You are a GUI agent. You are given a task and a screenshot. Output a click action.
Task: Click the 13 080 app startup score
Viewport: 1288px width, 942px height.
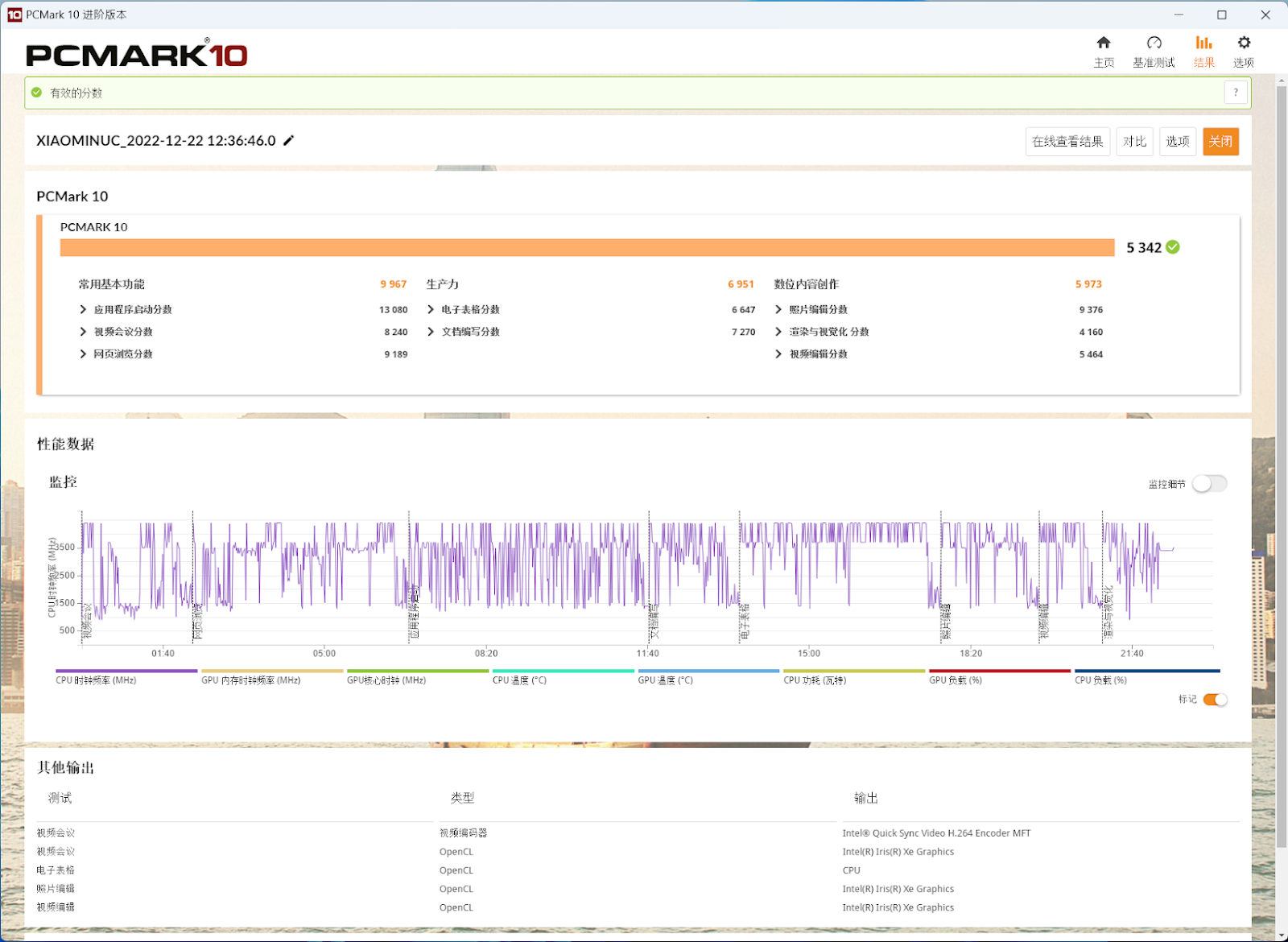[394, 310]
